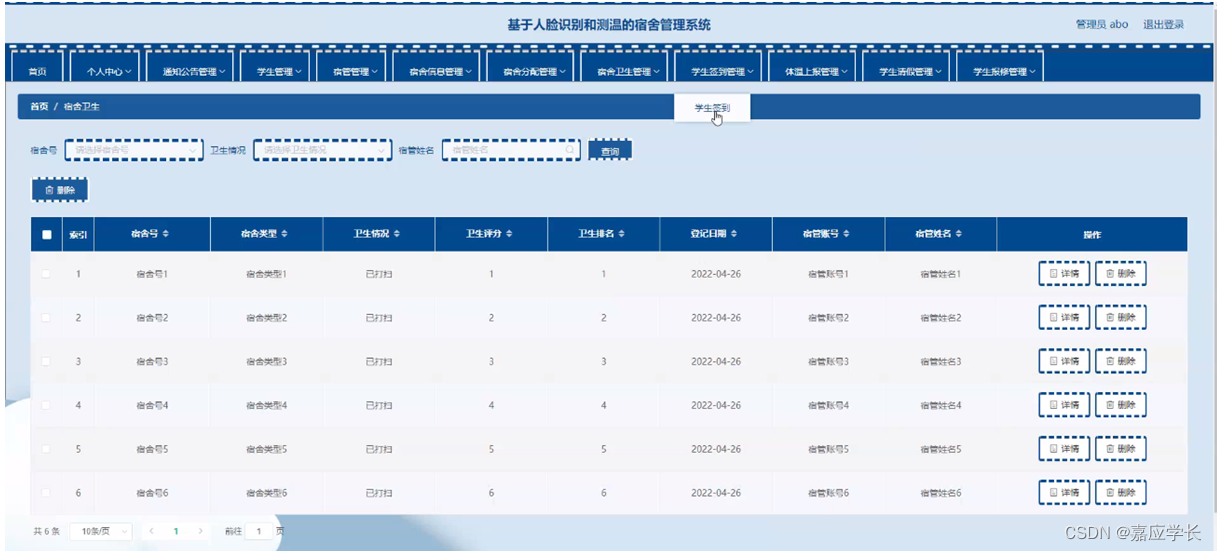Sort table by 宿管姓名 column arrows
The image size is (1217, 551).
click(x=958, y=234)
